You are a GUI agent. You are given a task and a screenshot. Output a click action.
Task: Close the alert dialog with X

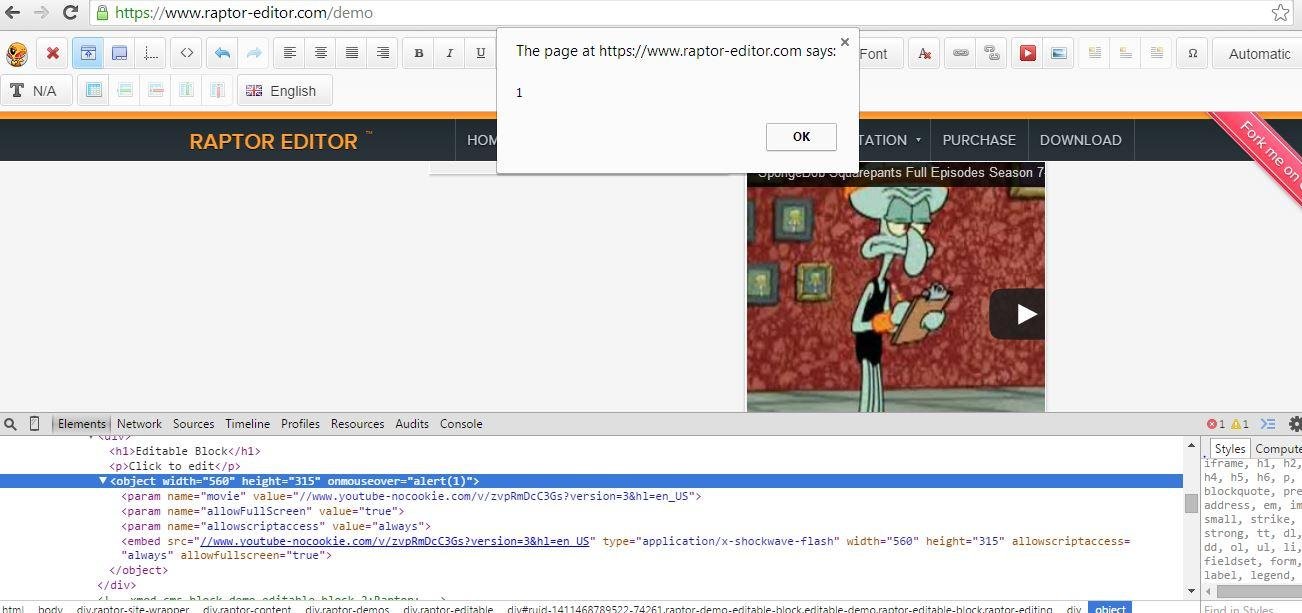pyautogui.click(x=845, y=42)
